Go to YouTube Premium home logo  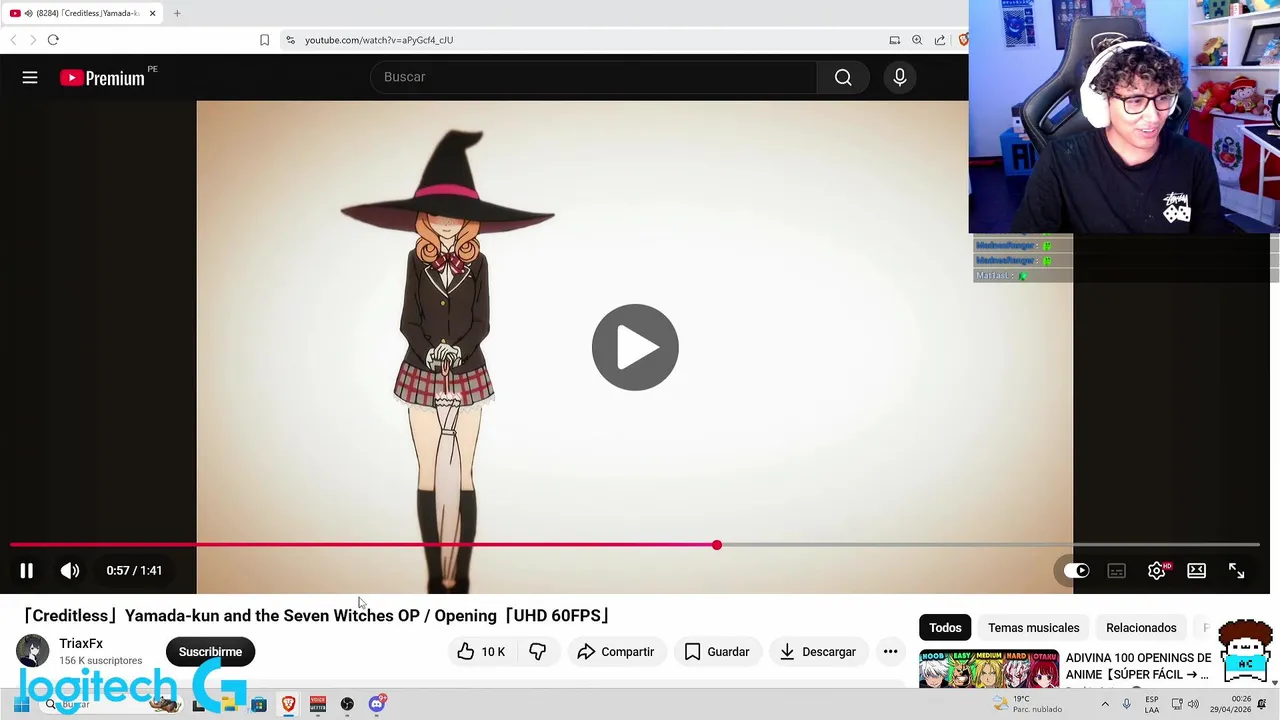click(103, 78)
